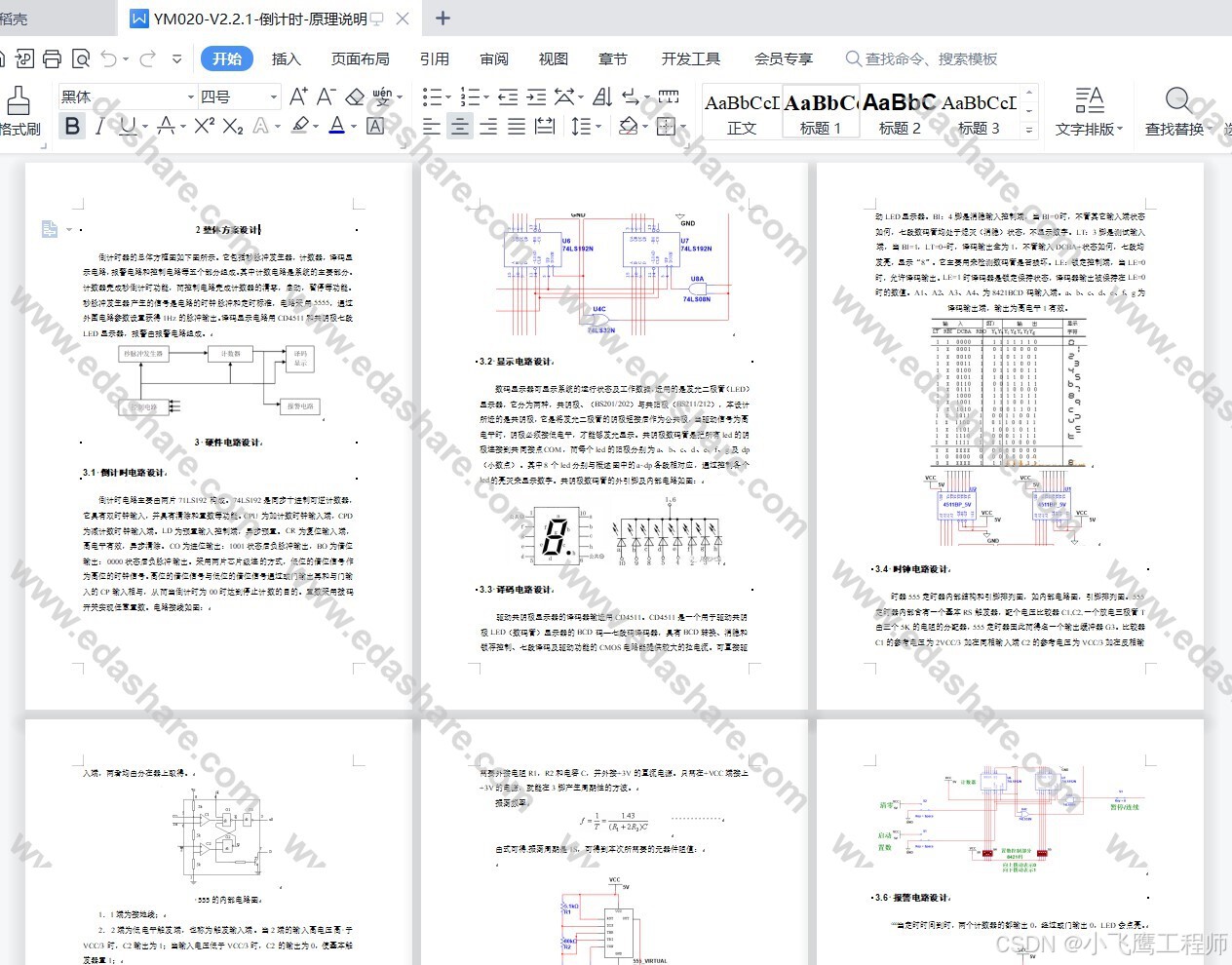Apply subscript X₂ formatting
This screenshot has height=965, width=1232.
tap(232, 126)
